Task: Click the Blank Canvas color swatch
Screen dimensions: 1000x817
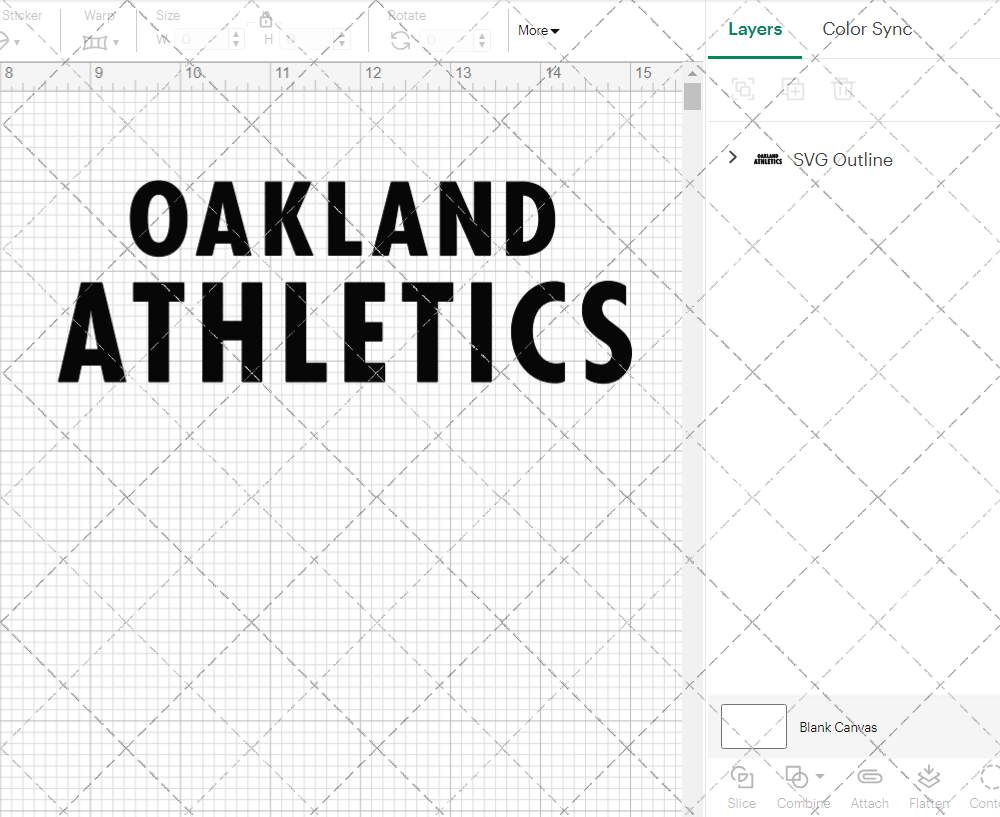Action: pos(753,726)
